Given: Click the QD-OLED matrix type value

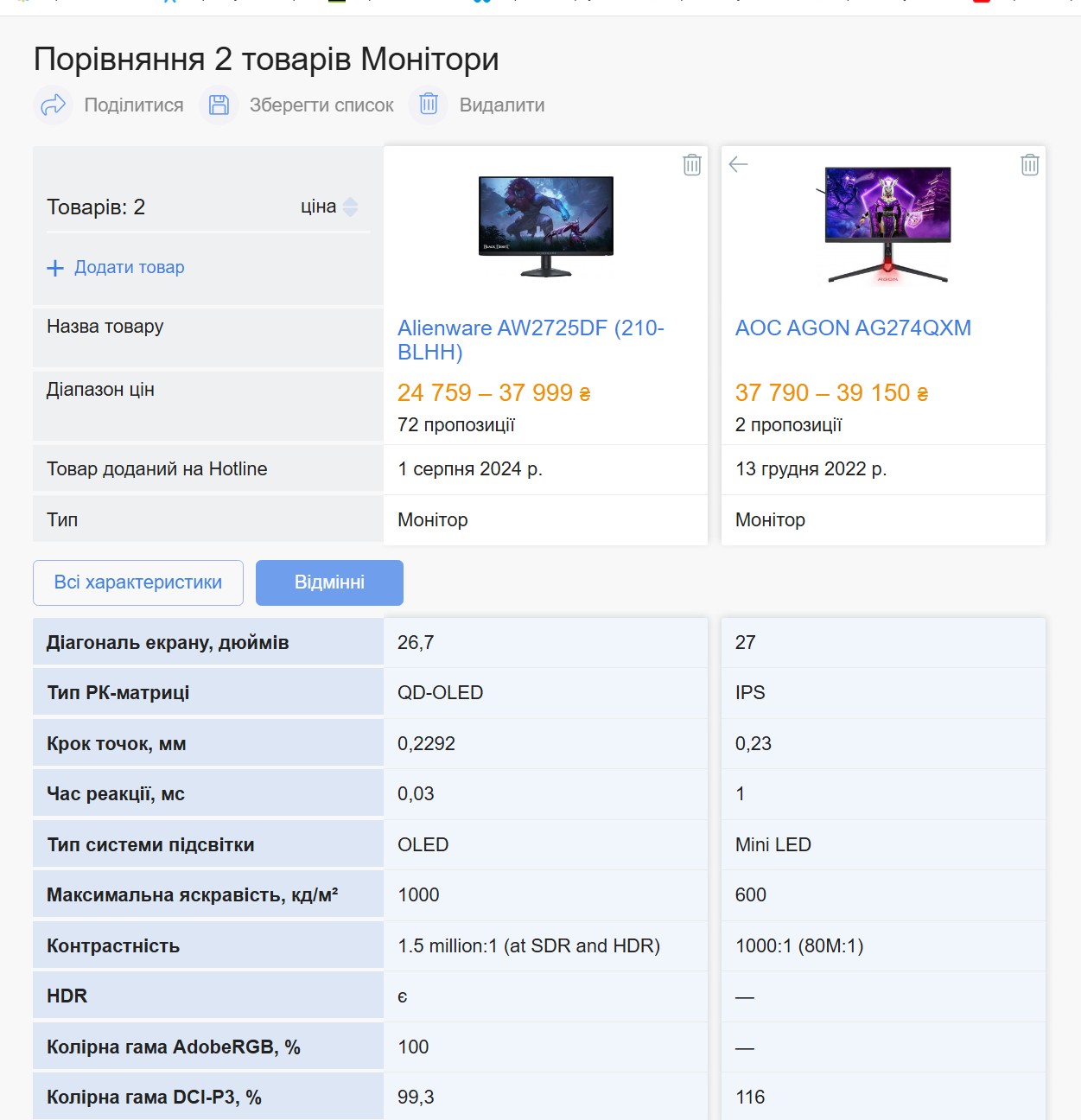Looking at the screenshot, I should click(x=441, y=693).
